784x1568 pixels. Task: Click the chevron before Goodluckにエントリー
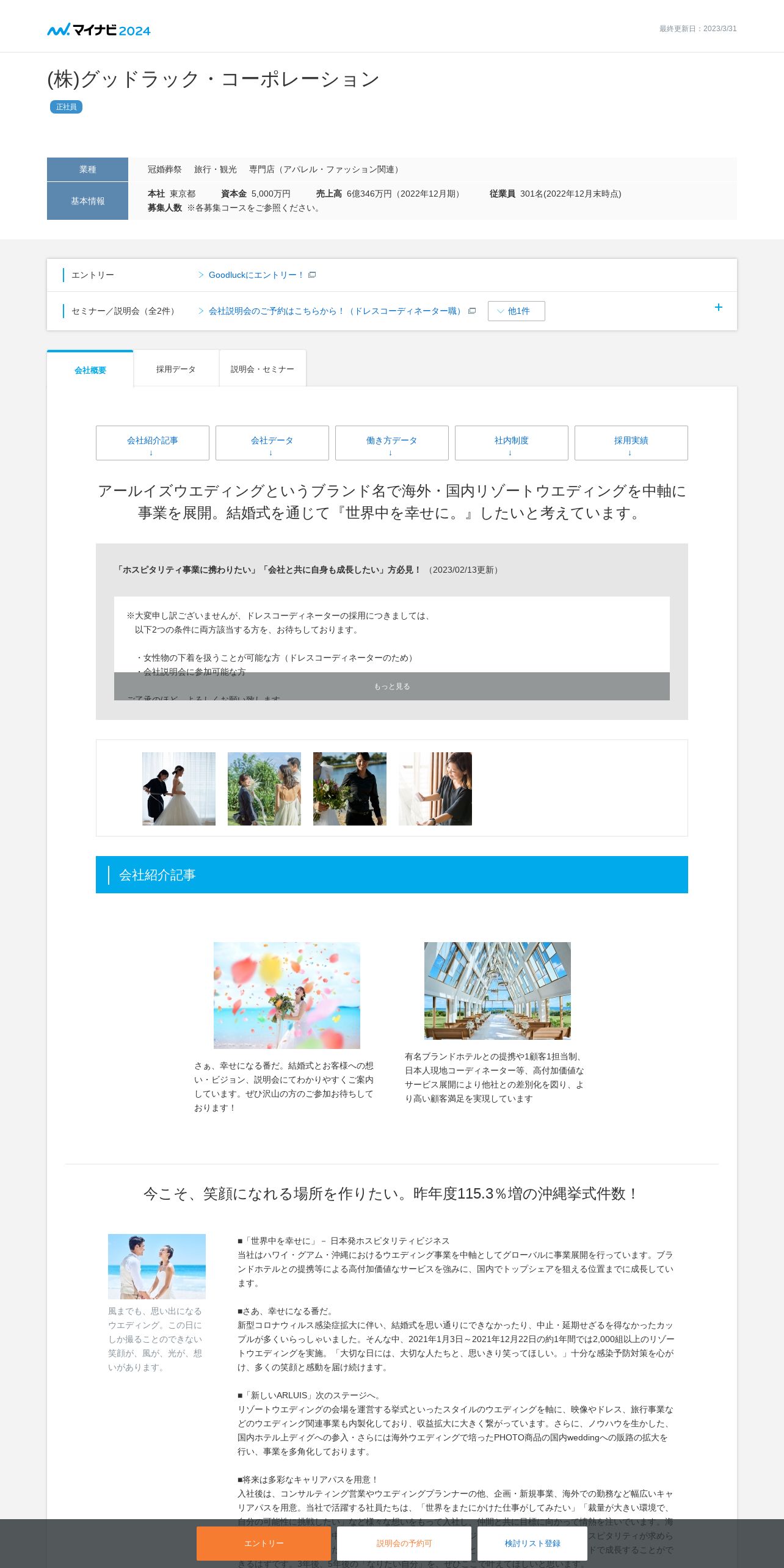(x=201, y=275)
